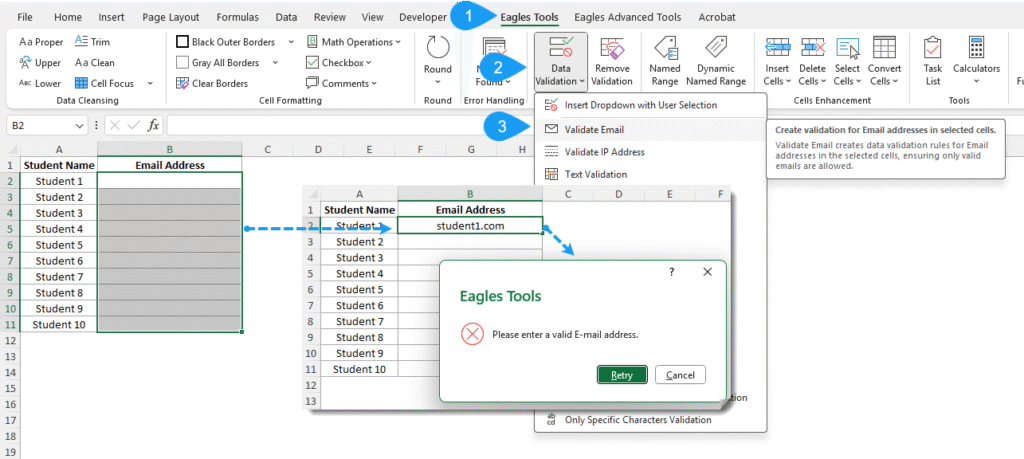Open the Calculators tool

[976, 61]
